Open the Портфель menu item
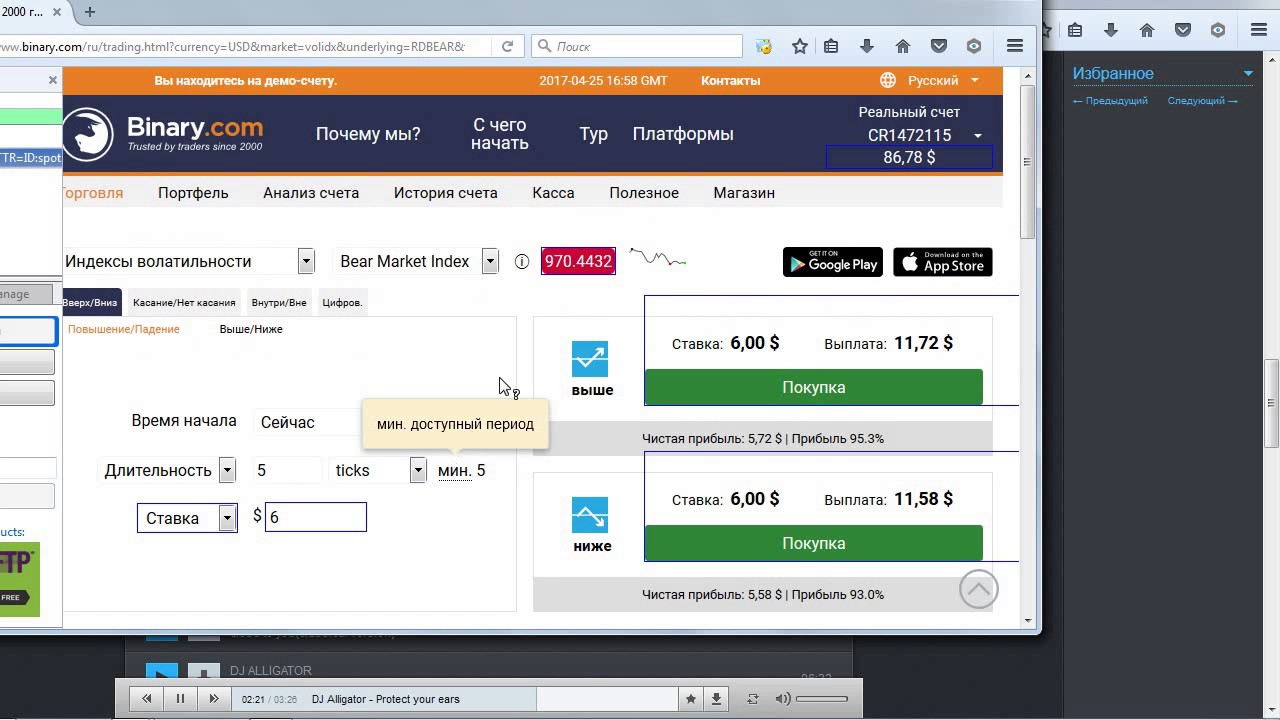 (x=193, y=193)
